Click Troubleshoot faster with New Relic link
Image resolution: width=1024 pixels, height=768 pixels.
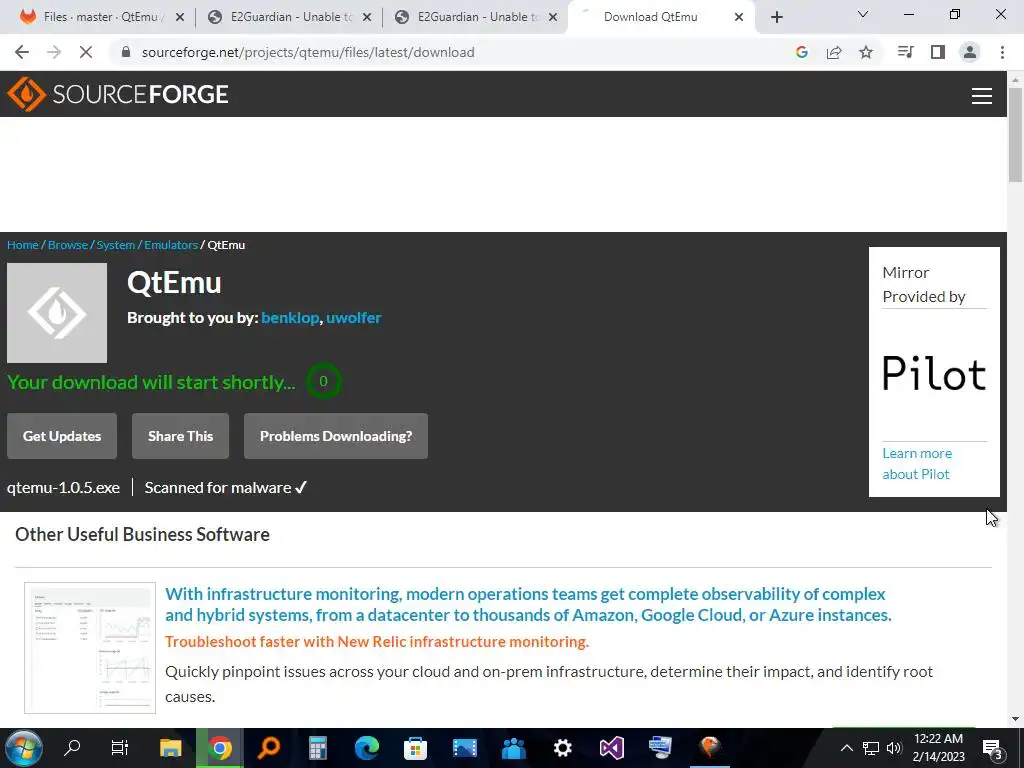377,642
